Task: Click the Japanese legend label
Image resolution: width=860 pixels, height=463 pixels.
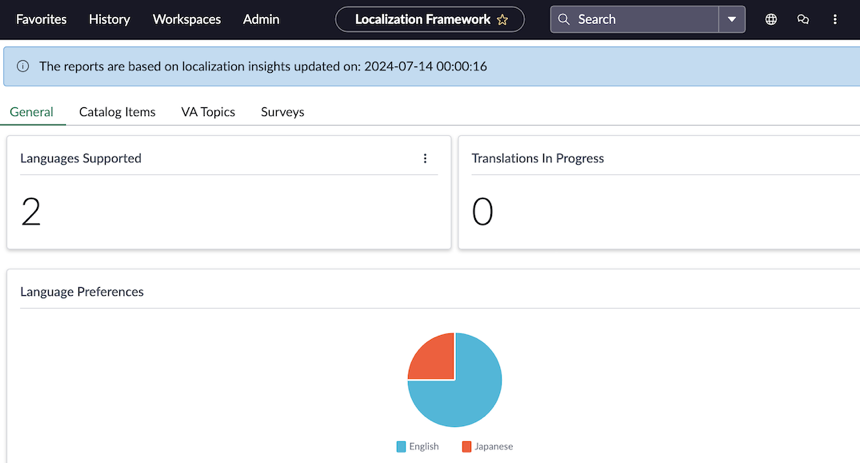Action: tap(494, 447)
